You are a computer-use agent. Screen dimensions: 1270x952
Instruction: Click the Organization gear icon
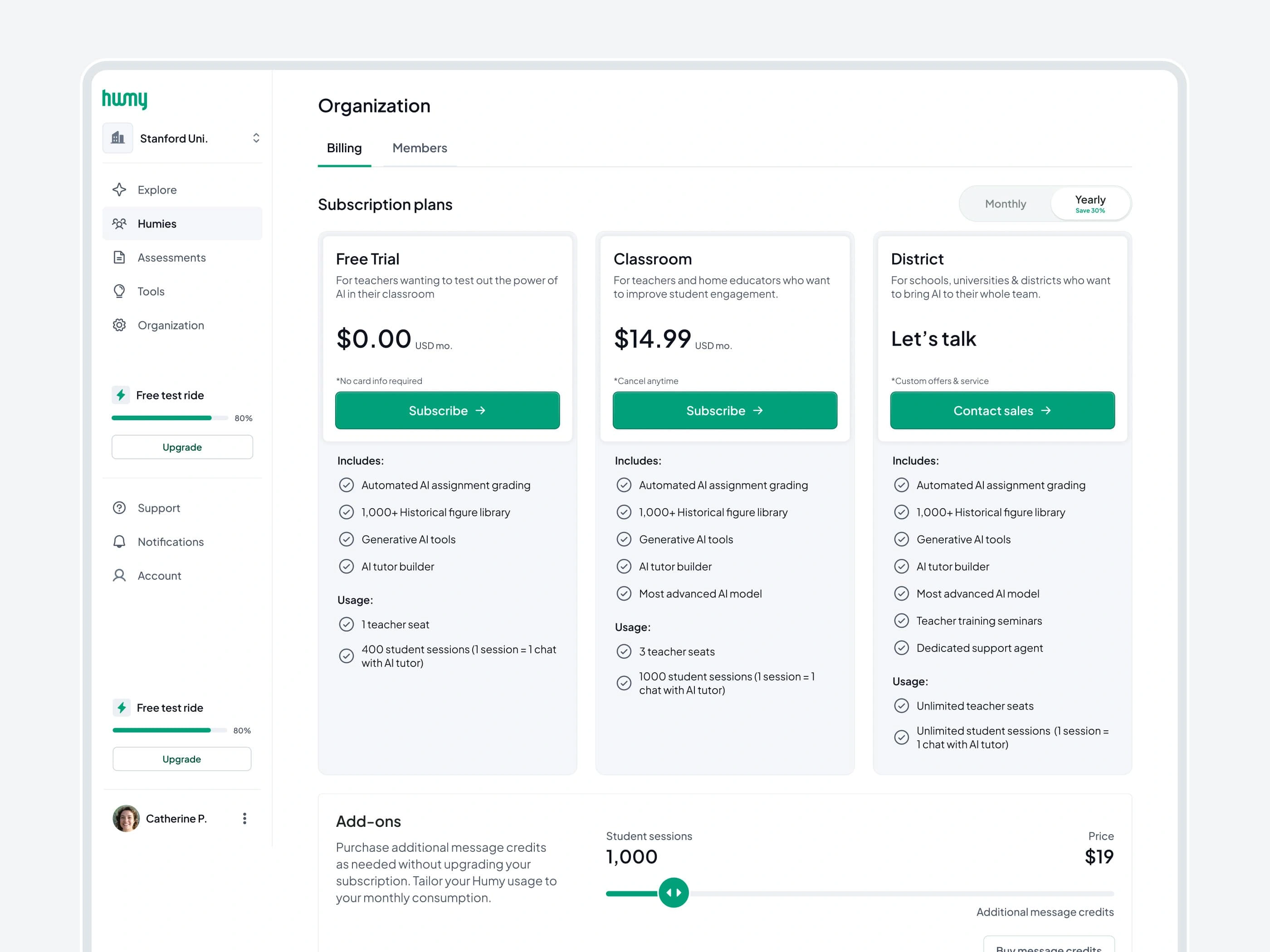point(119,325)
